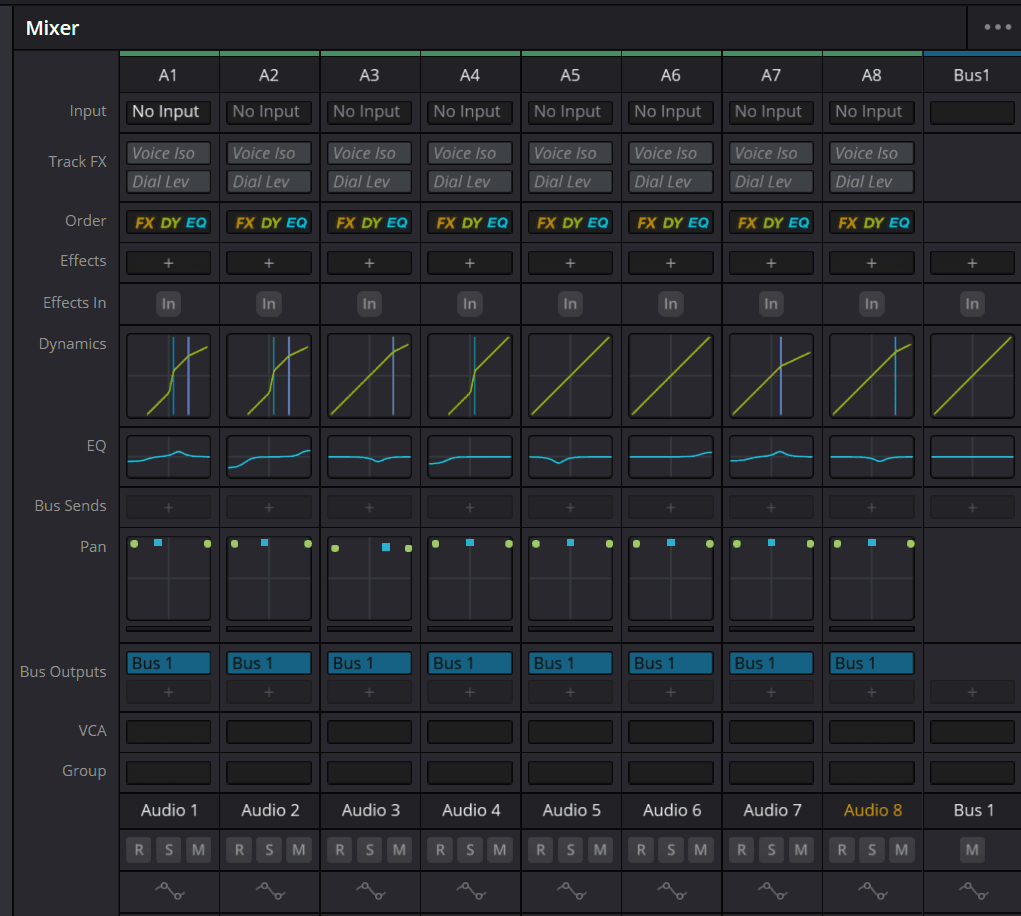Open the Dynamics graph for track A1
The width and height of the screenshot is (1021, 916).
pyautogui.click(x=168, y=375)
